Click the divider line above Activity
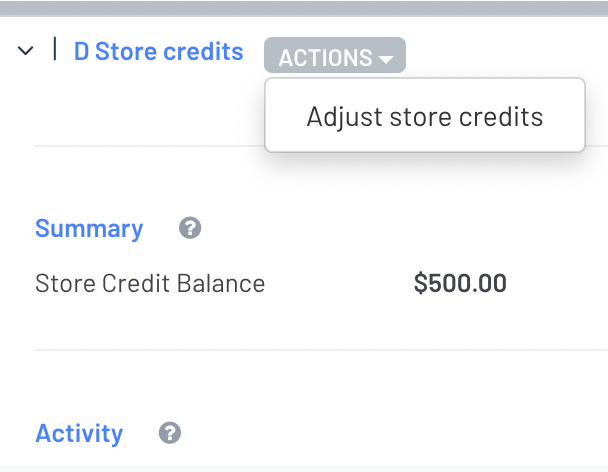This screenshot has height=472, width=608. click(x=321, y=350)
